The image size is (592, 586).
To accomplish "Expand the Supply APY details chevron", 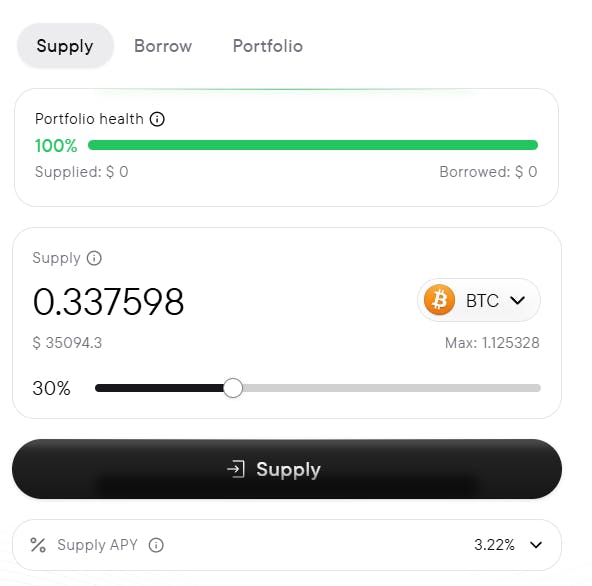I will [x=536, y=545].
